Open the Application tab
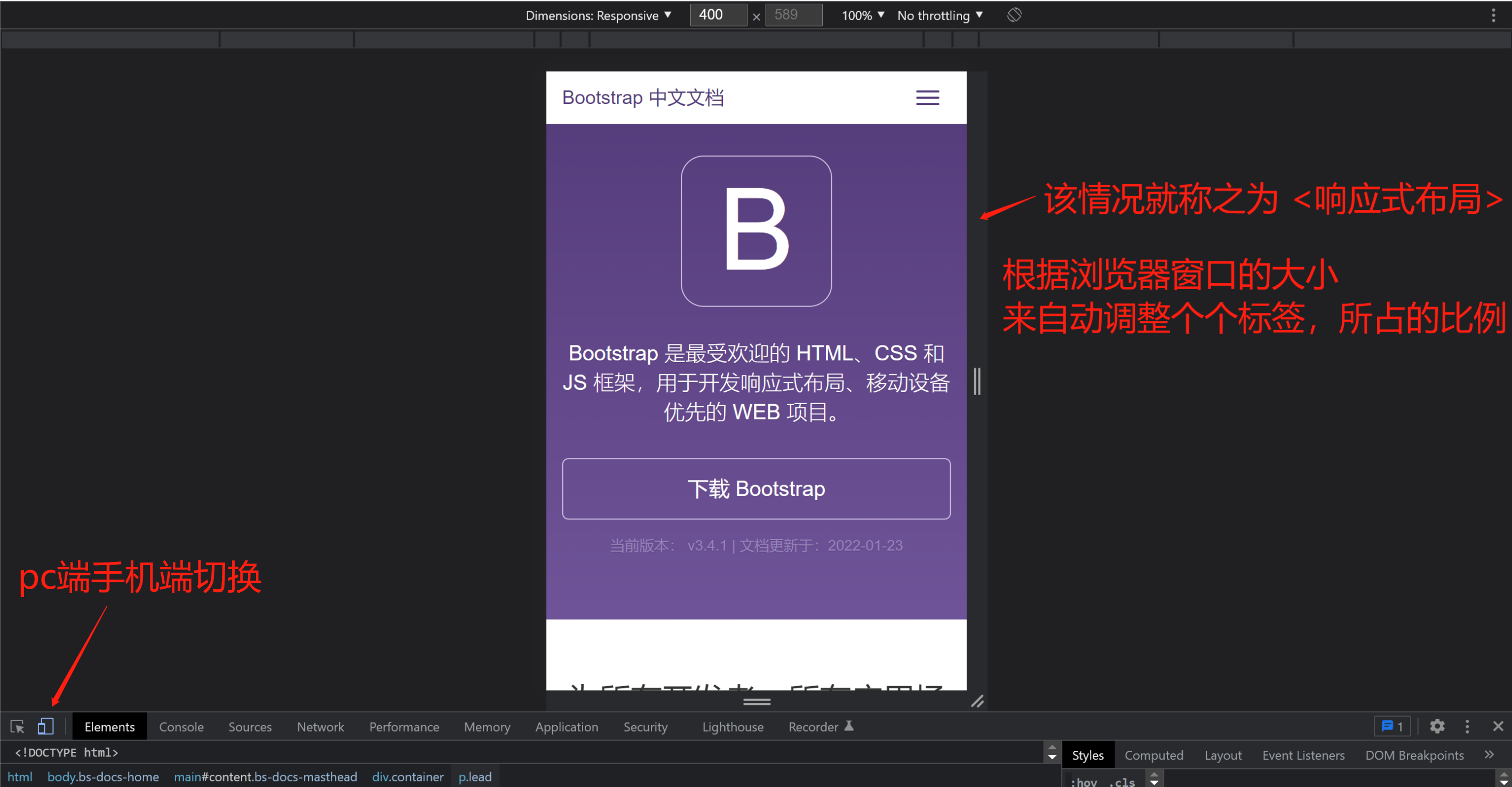1512x787 pixels. (x=567, y=727)
